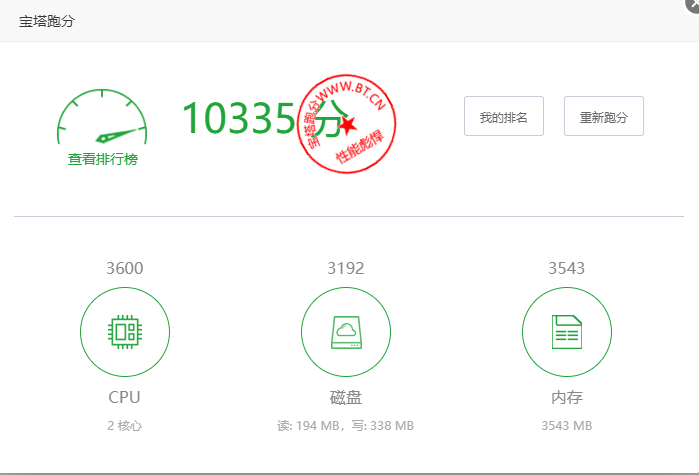The width and height of the screenshot is (699, 475).
Task: Open the 查看排行榜 ranking link
Action: [103, 159]
